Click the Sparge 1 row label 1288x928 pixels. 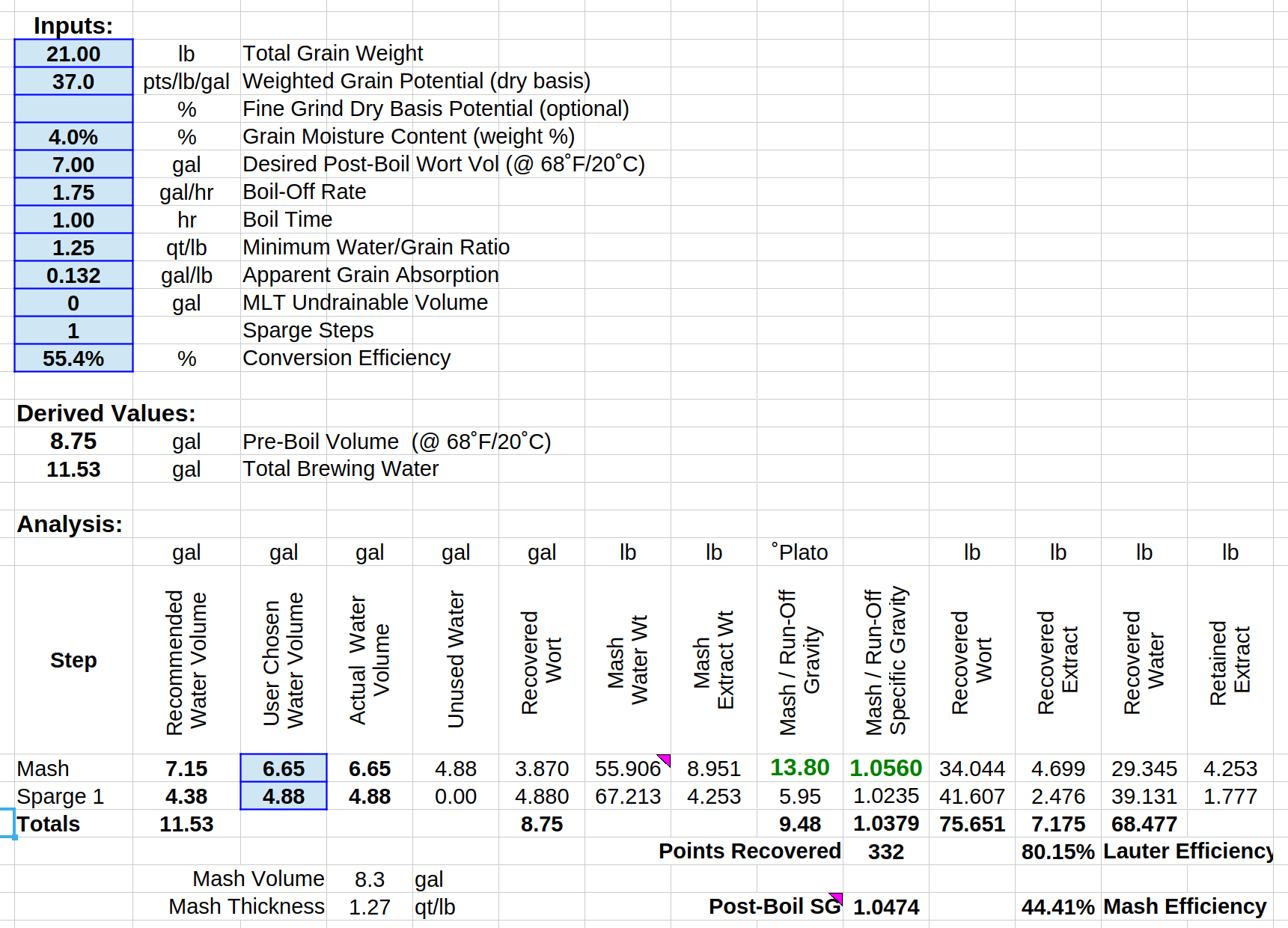tap(61, 796)
